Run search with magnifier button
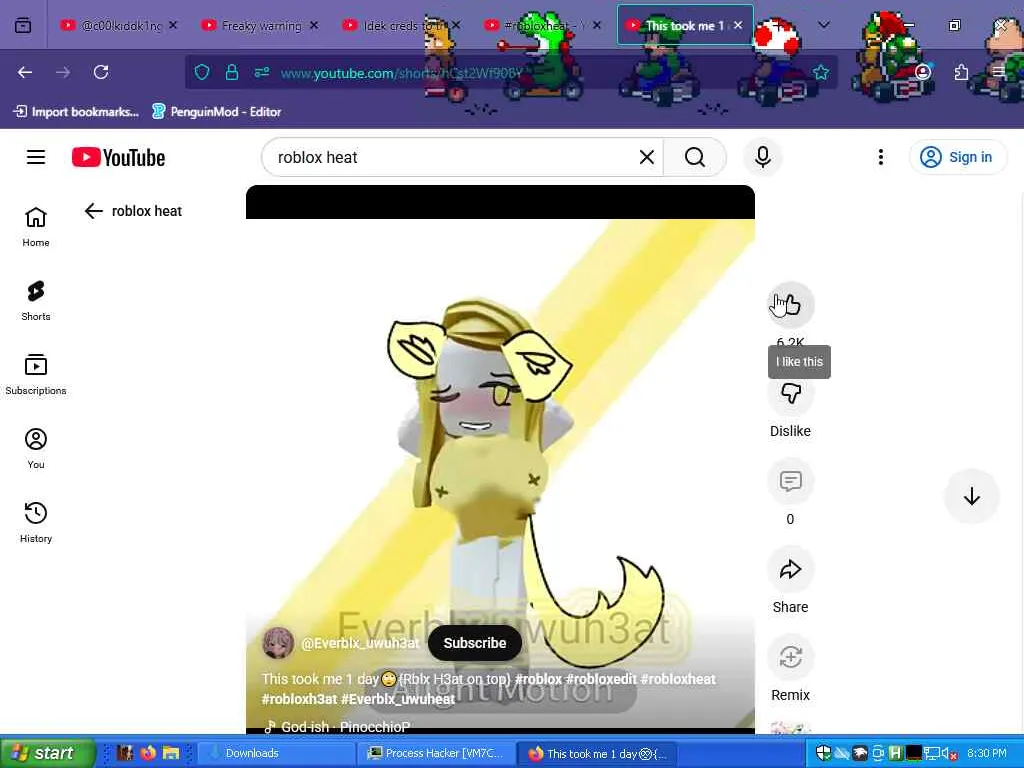 click(695, 157)
